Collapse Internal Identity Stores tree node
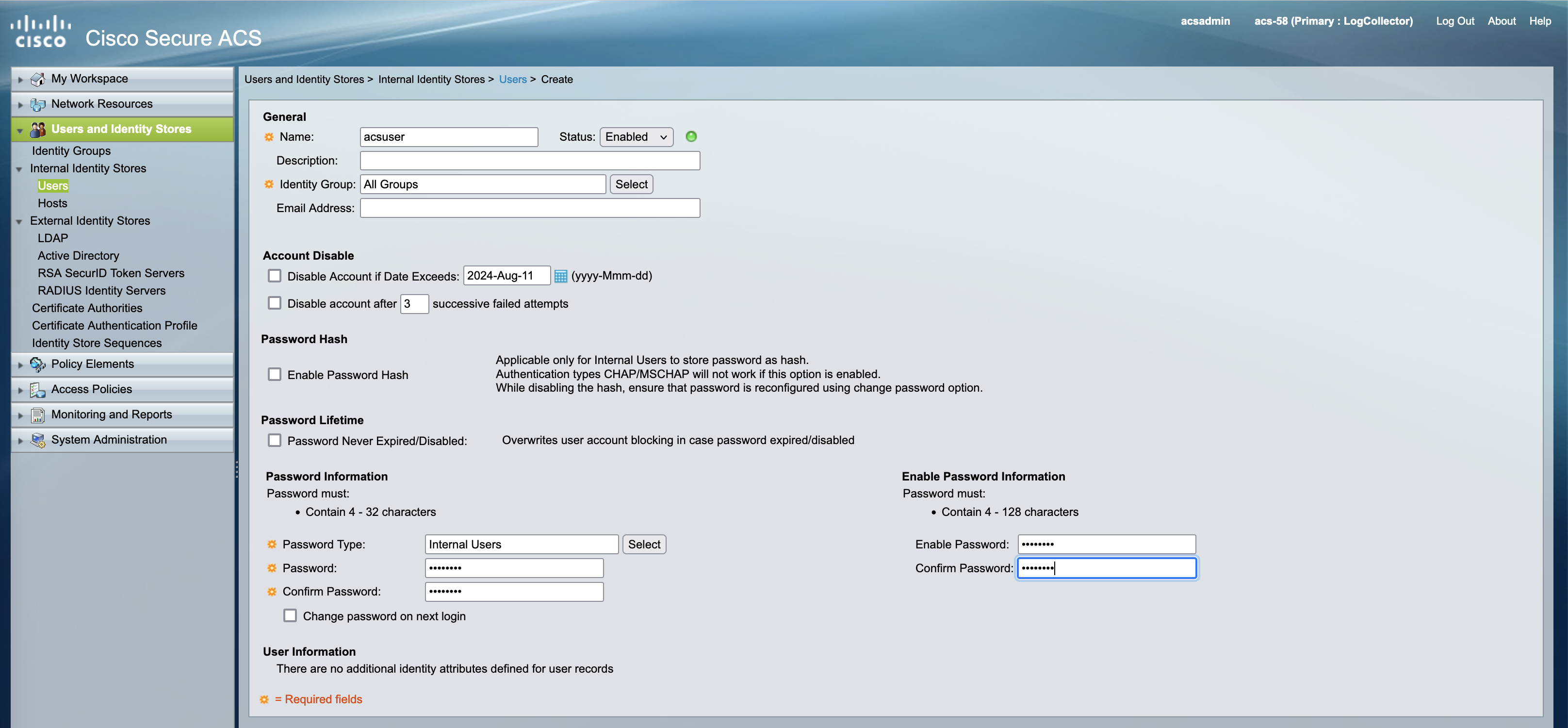 [x=19, y=169]
